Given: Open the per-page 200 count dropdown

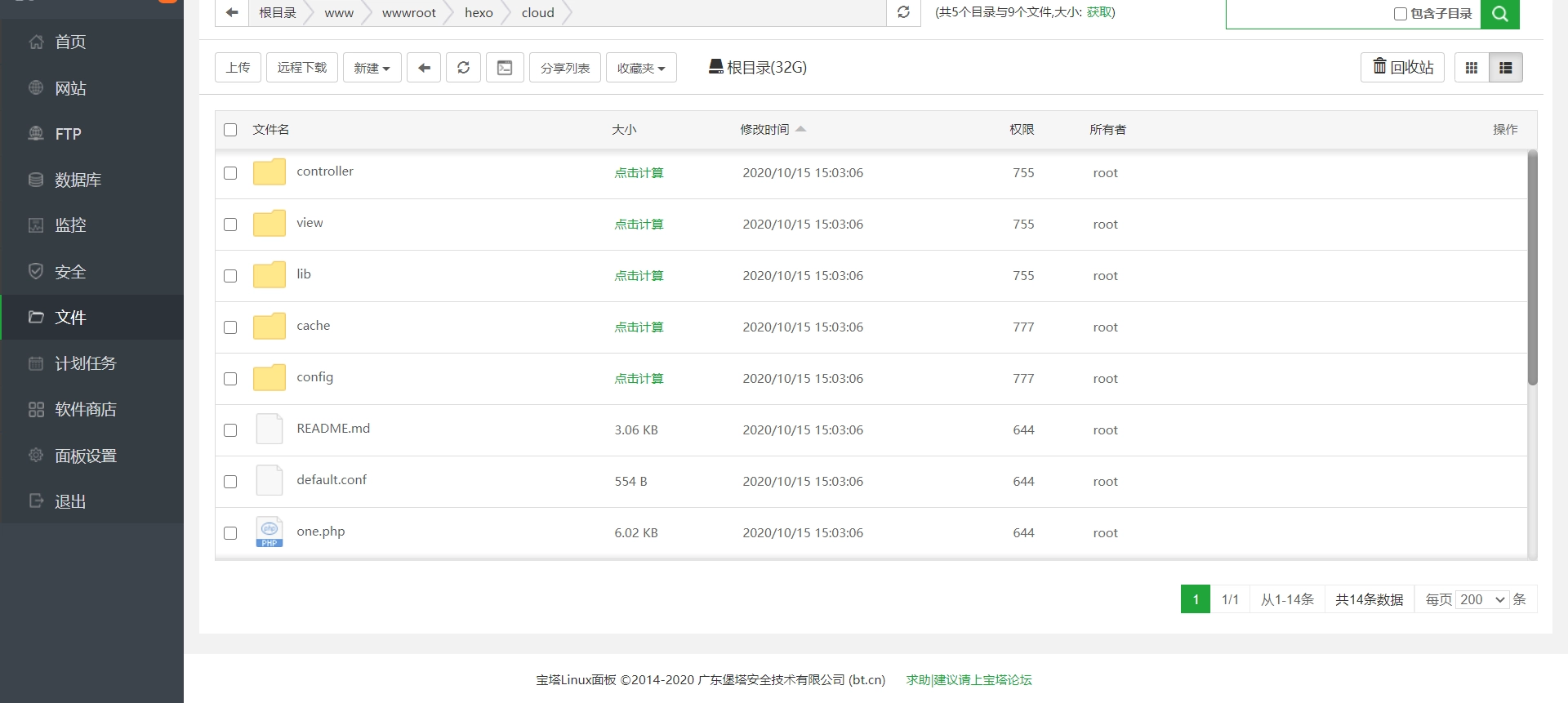Looking at the screenshot, I should pyautogui.click(x=1481, y=599).
